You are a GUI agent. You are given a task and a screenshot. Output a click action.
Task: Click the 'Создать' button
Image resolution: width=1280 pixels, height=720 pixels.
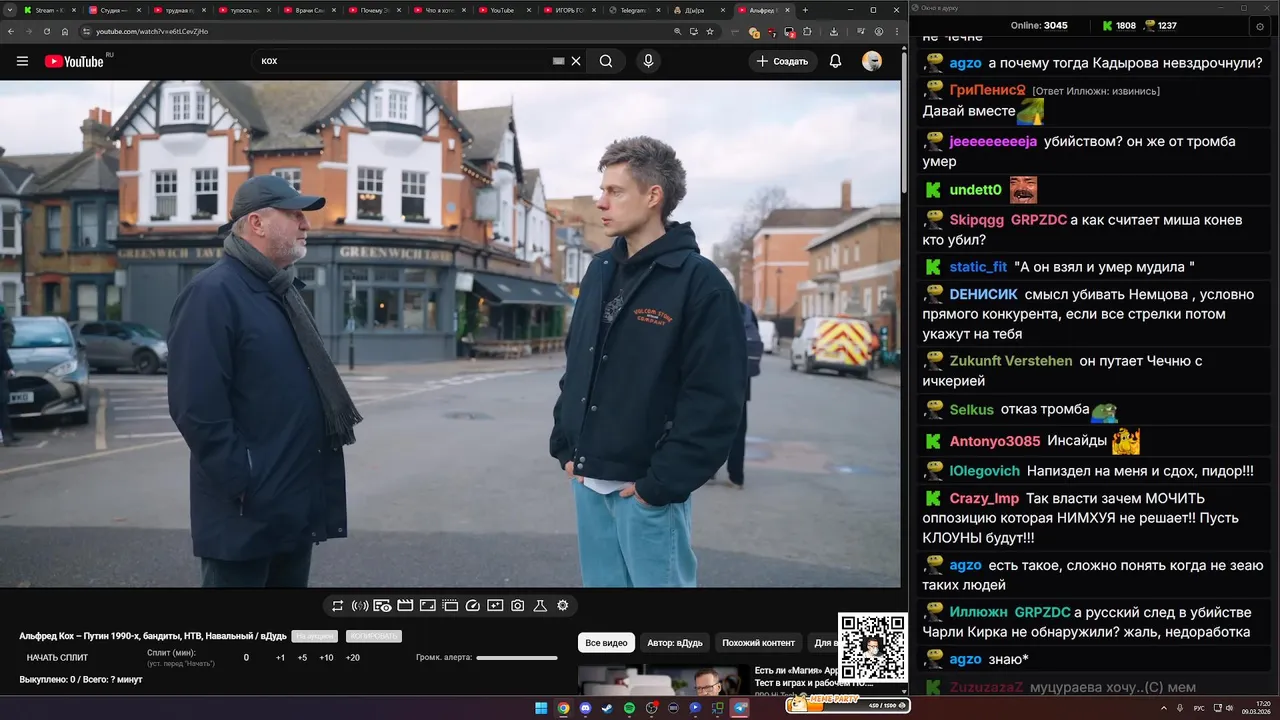point(782,61)
